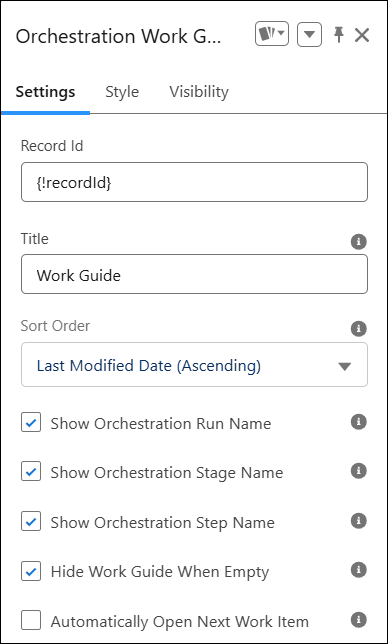Screen dimensions: 388x644
Task: Uncheck Show Orchestration Stage Name
Action: [x=31, y=472]
